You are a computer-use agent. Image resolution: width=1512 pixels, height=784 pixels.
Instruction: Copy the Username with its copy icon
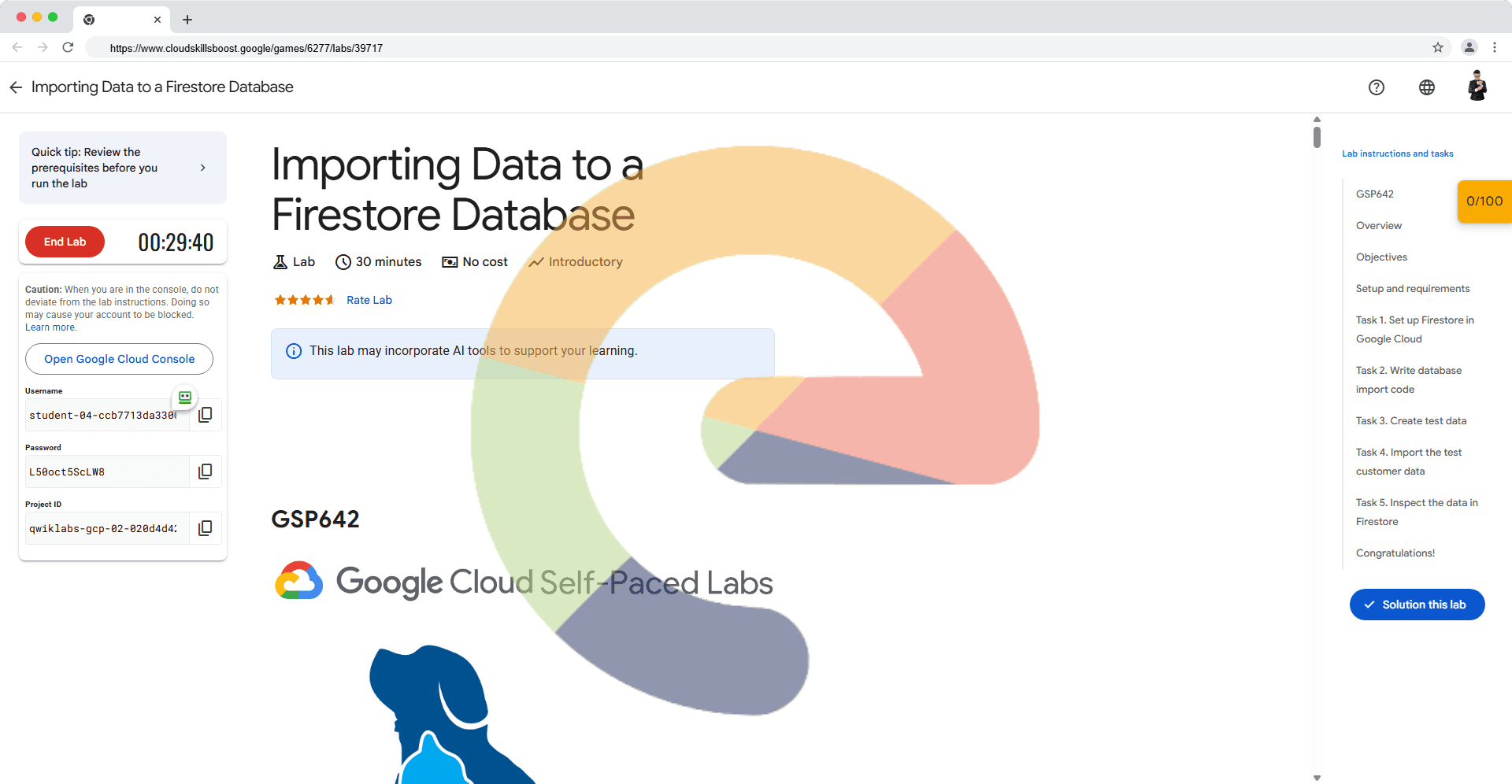click(205, 415)
